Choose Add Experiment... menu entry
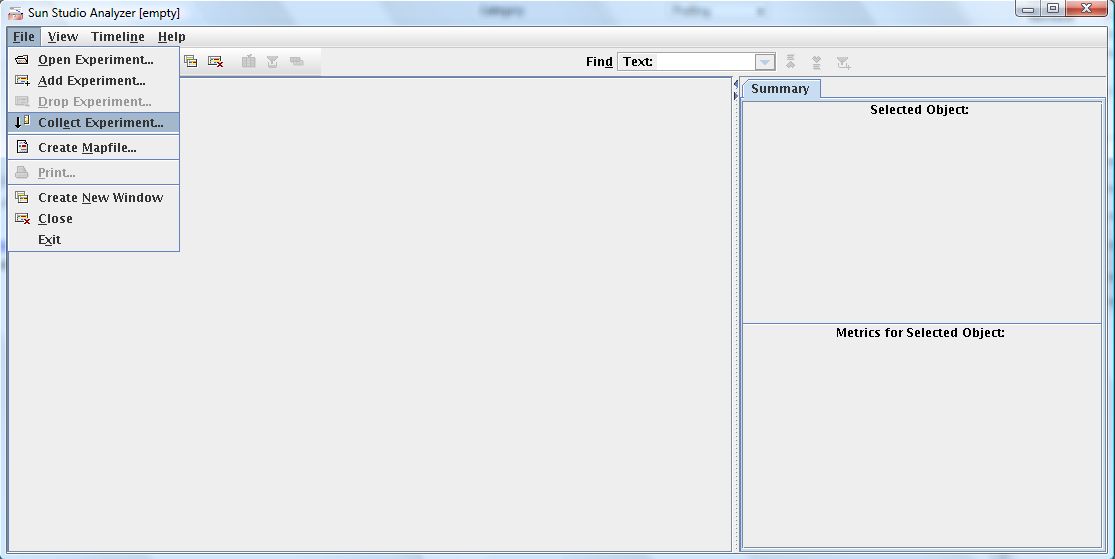 click(x=93, y=80)
